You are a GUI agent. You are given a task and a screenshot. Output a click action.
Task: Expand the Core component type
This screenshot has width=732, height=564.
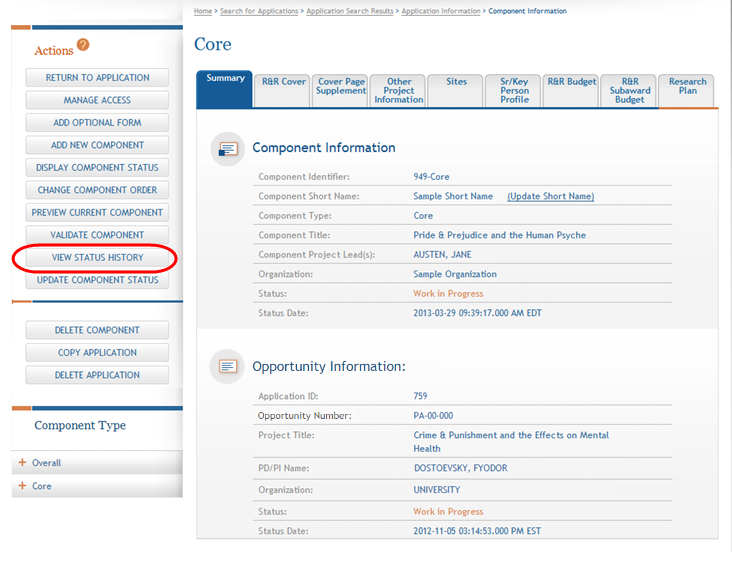[x=22, y=486]
